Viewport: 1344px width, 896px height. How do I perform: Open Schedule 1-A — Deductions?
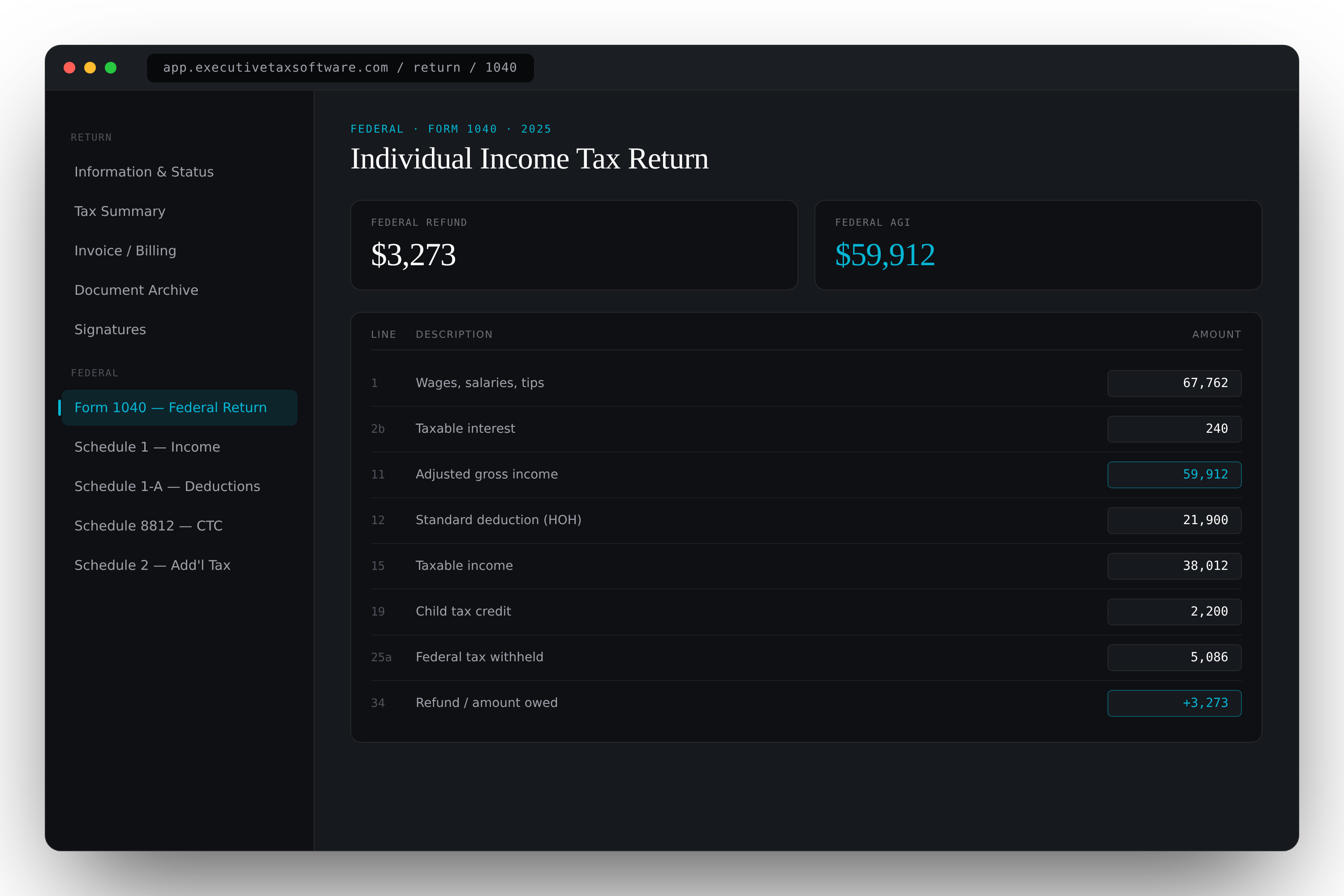point(180,486)
